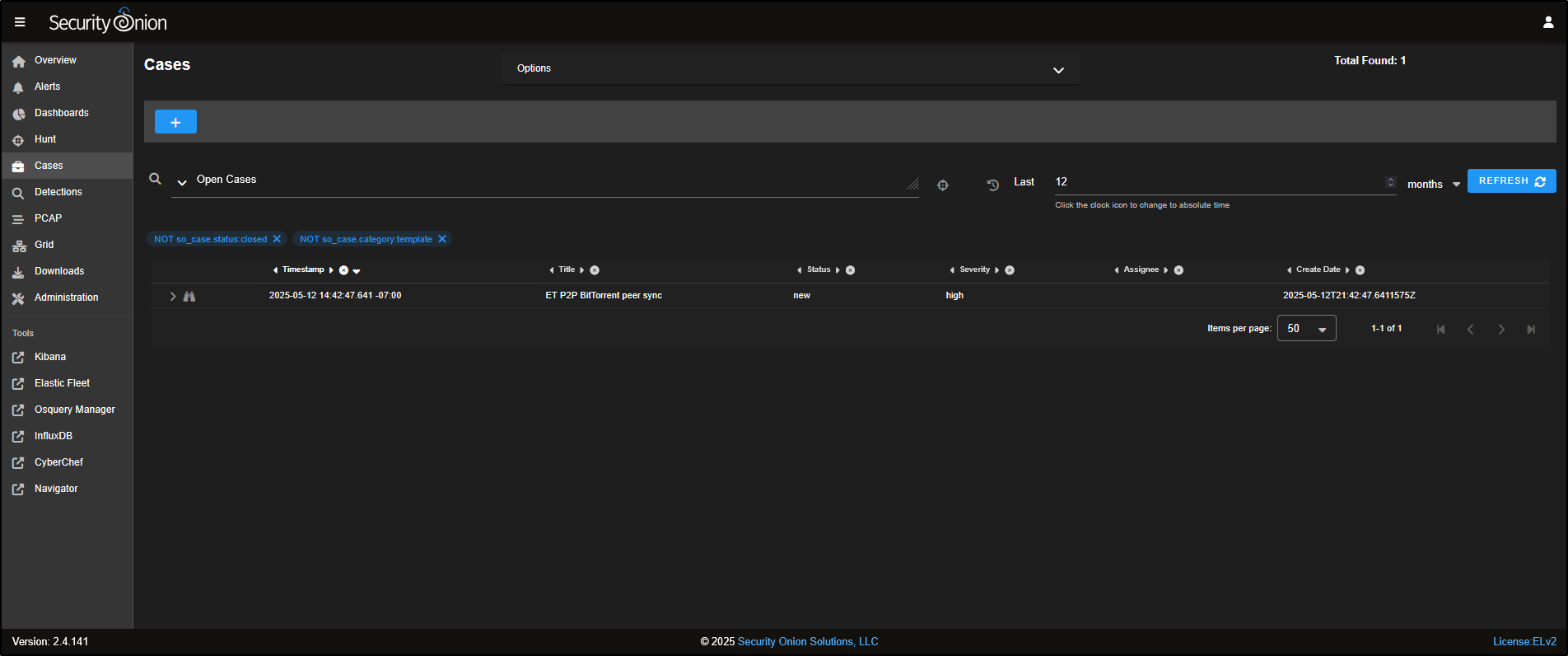
Task: Open the Items per page dropdown
Action: 1306,328
